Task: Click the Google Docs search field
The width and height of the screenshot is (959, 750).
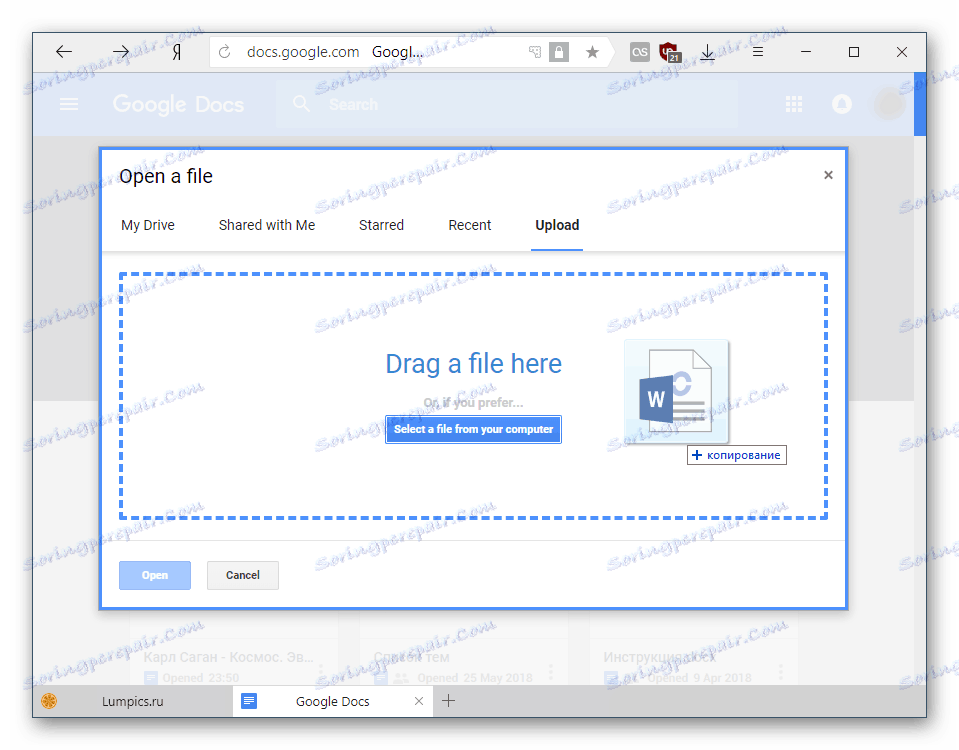Action: tap(506, 105)
